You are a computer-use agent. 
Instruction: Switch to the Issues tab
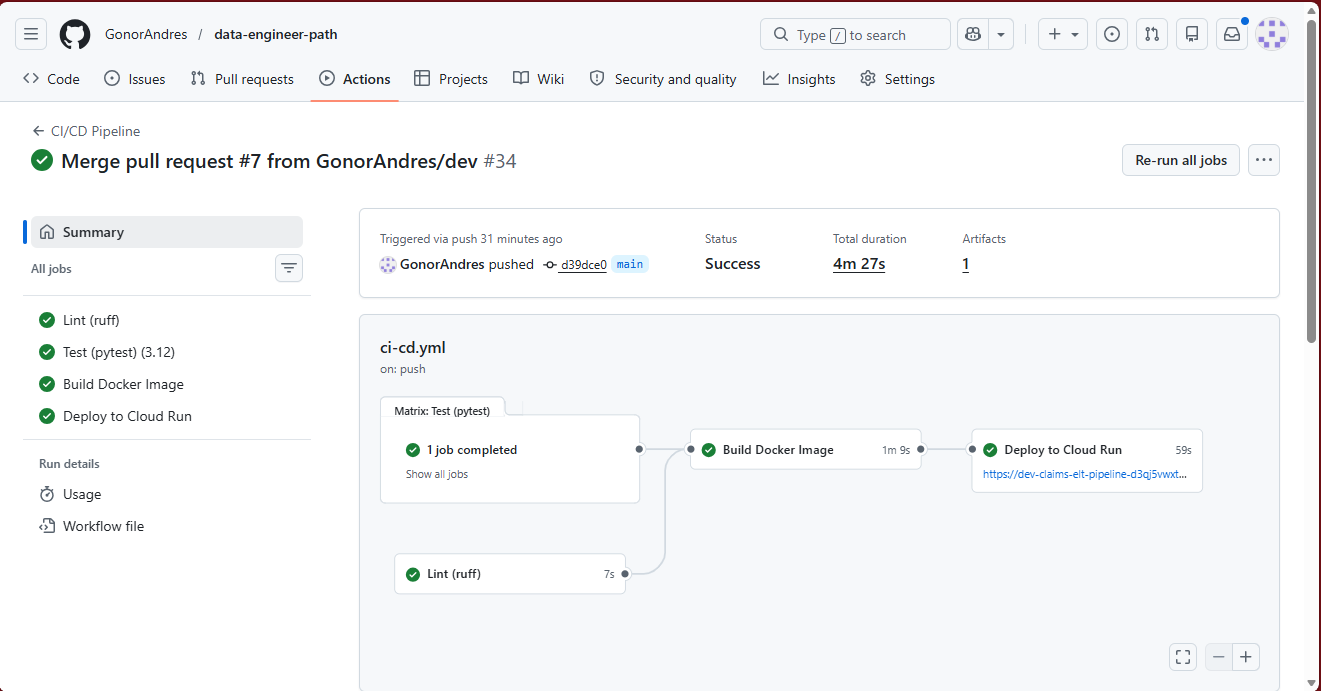coord(135,79)
